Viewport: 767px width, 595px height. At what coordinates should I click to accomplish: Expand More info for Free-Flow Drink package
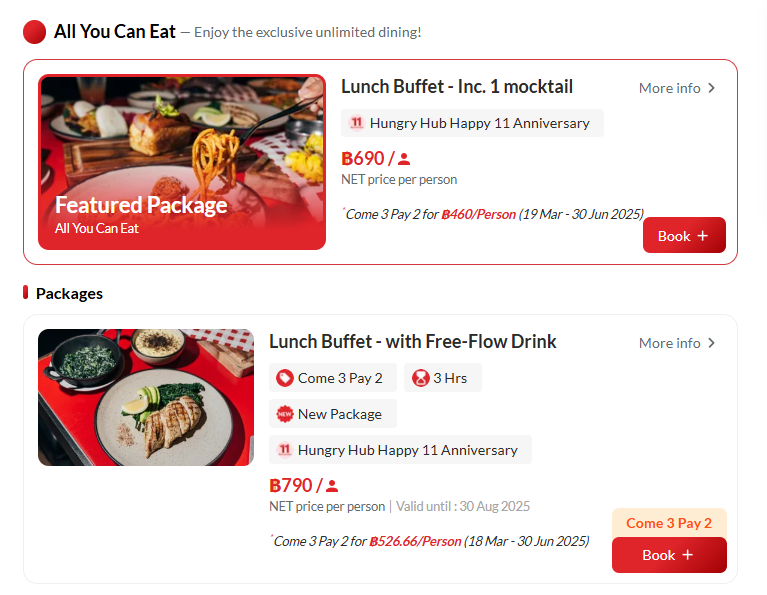[678, 343]
